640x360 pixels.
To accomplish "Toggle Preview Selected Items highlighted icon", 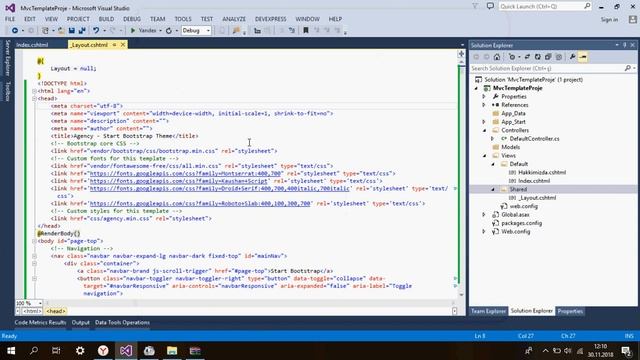I will coord(583,57).
